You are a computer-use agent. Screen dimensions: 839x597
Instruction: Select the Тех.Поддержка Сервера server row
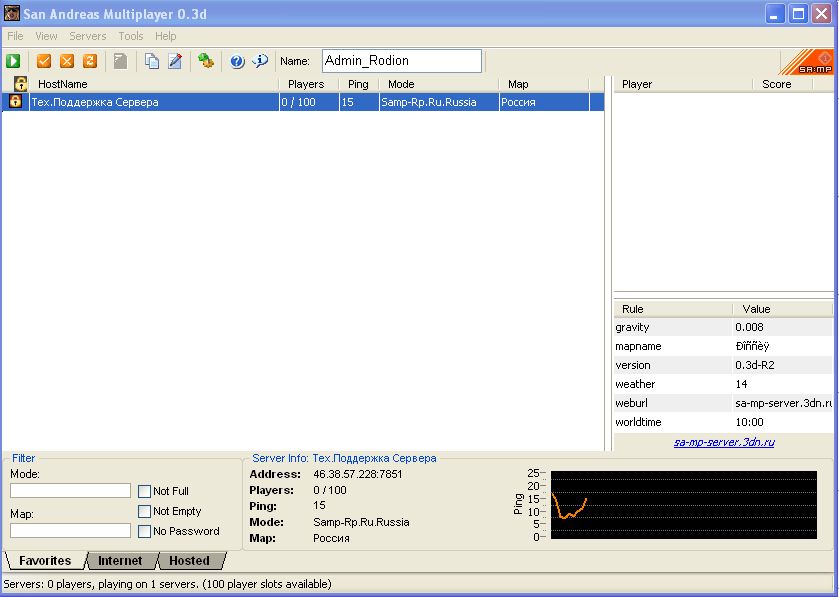[303, 102]
